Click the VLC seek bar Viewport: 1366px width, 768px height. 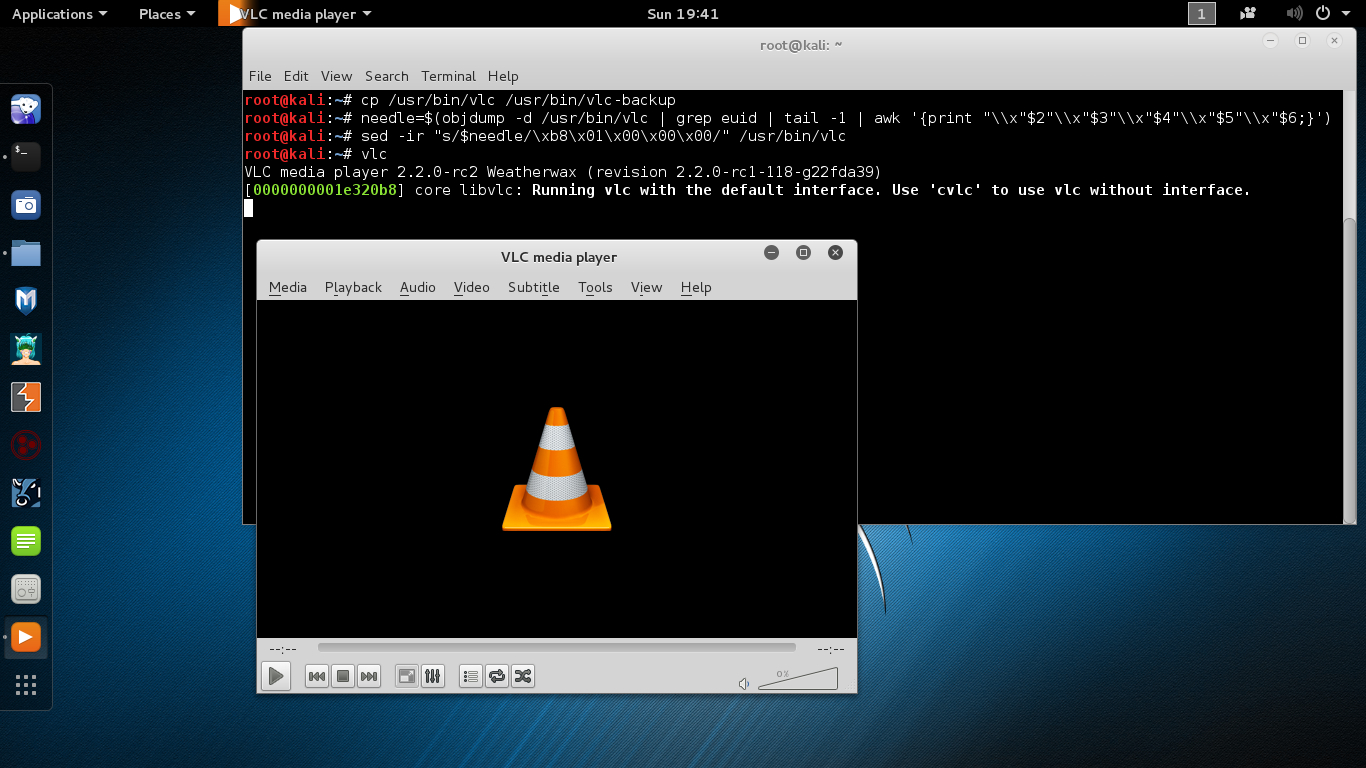point(557,648)
